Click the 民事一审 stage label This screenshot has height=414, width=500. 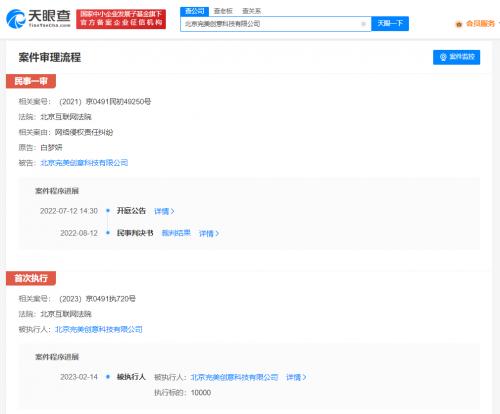[x=31, y=81]
